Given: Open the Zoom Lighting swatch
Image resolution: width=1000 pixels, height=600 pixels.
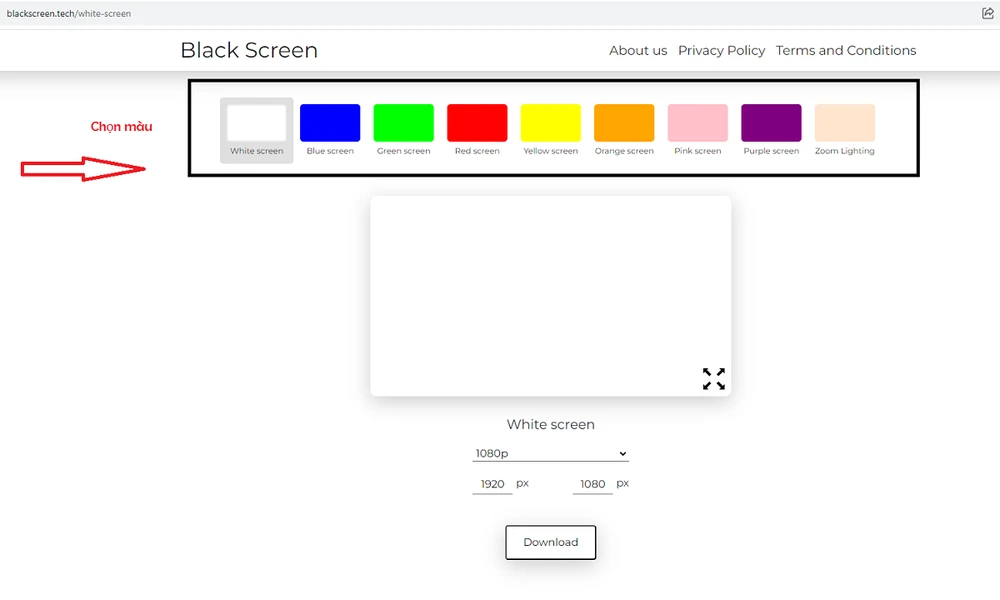Looking at the screenshot, I should pyautogui.click(x=844, y=130).
